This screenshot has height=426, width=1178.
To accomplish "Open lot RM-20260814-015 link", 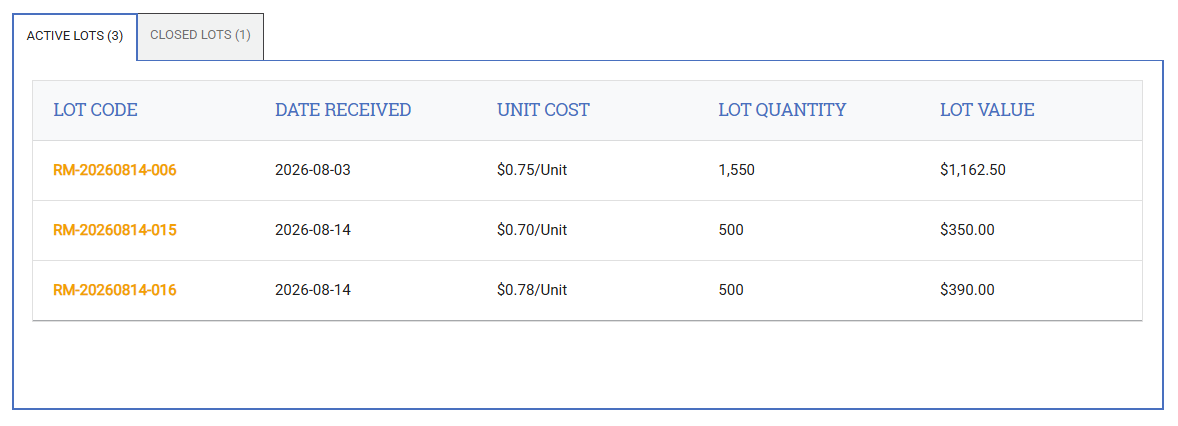I will 115,230.
